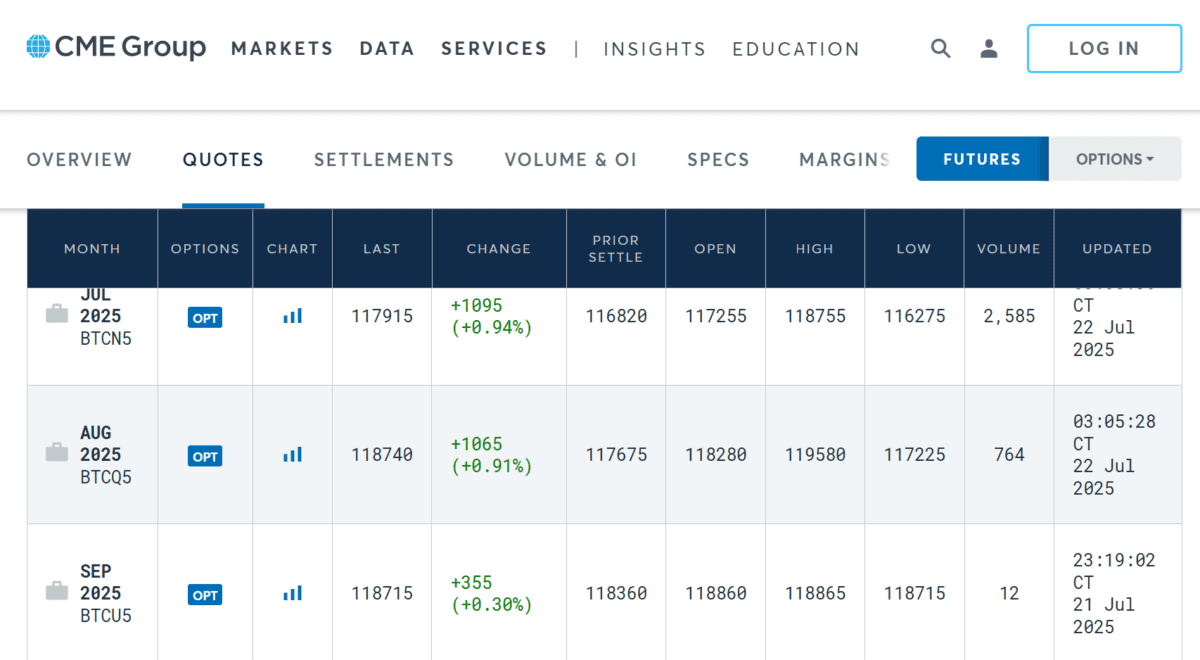The height and width of the screenshot is (660, 1200).
Task: Open the Markets navigation menu
Action: tap(282, 48)
